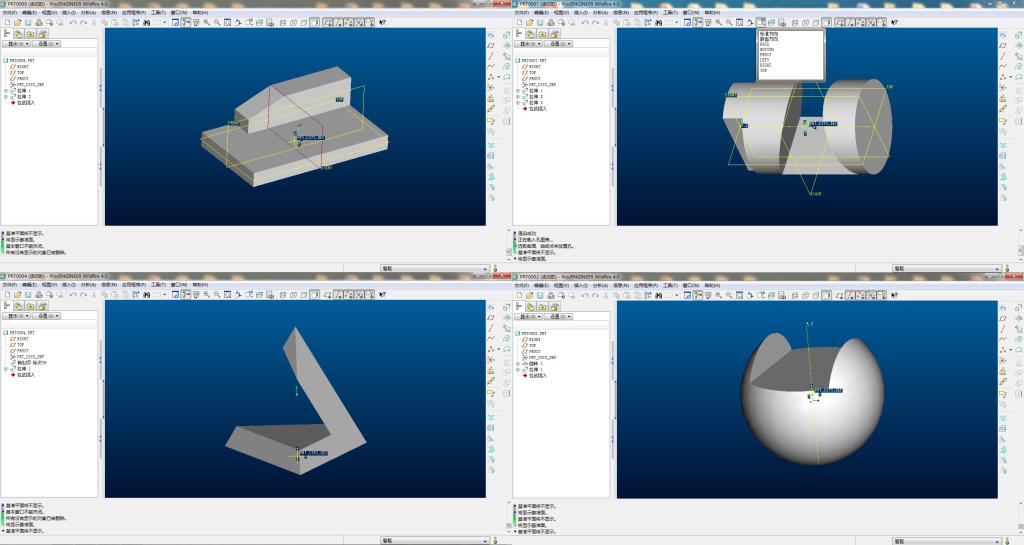Select TOP datum plane in PRT0002 tree
1024x545 pixels.
tap(533, 345)
